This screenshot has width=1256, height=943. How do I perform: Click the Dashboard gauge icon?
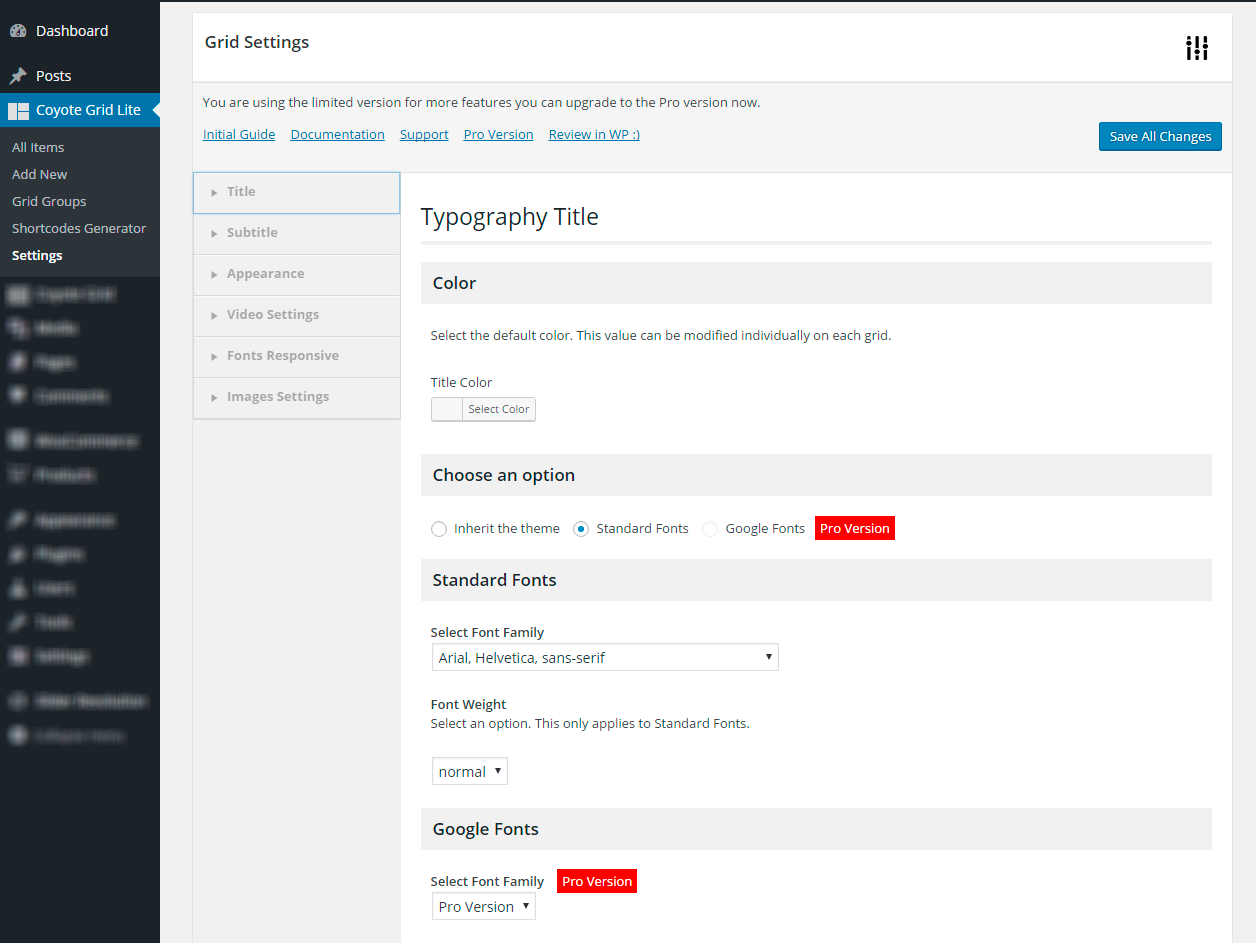[x=18, y=31]
